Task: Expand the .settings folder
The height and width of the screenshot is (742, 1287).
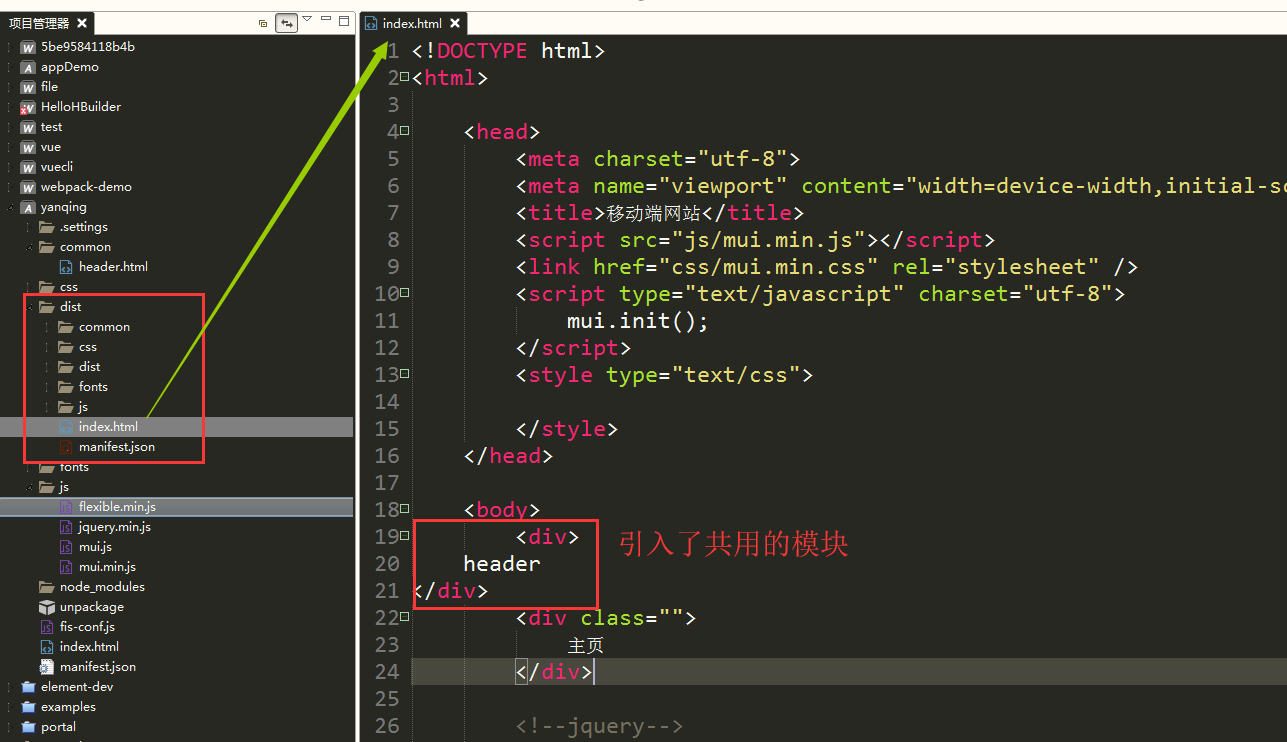Action: coord(31,227)
